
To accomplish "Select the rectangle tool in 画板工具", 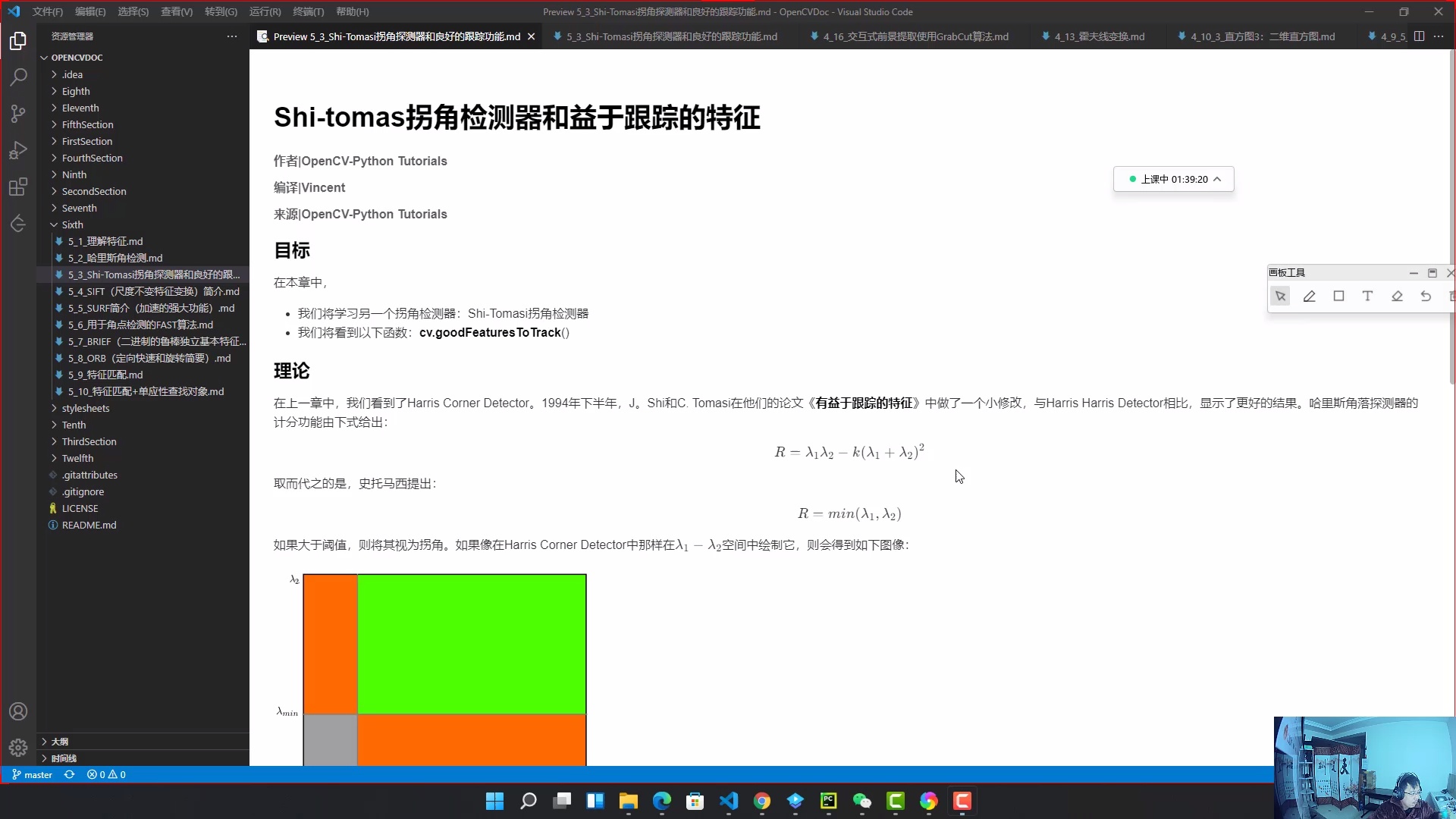I will point(1338,297).
